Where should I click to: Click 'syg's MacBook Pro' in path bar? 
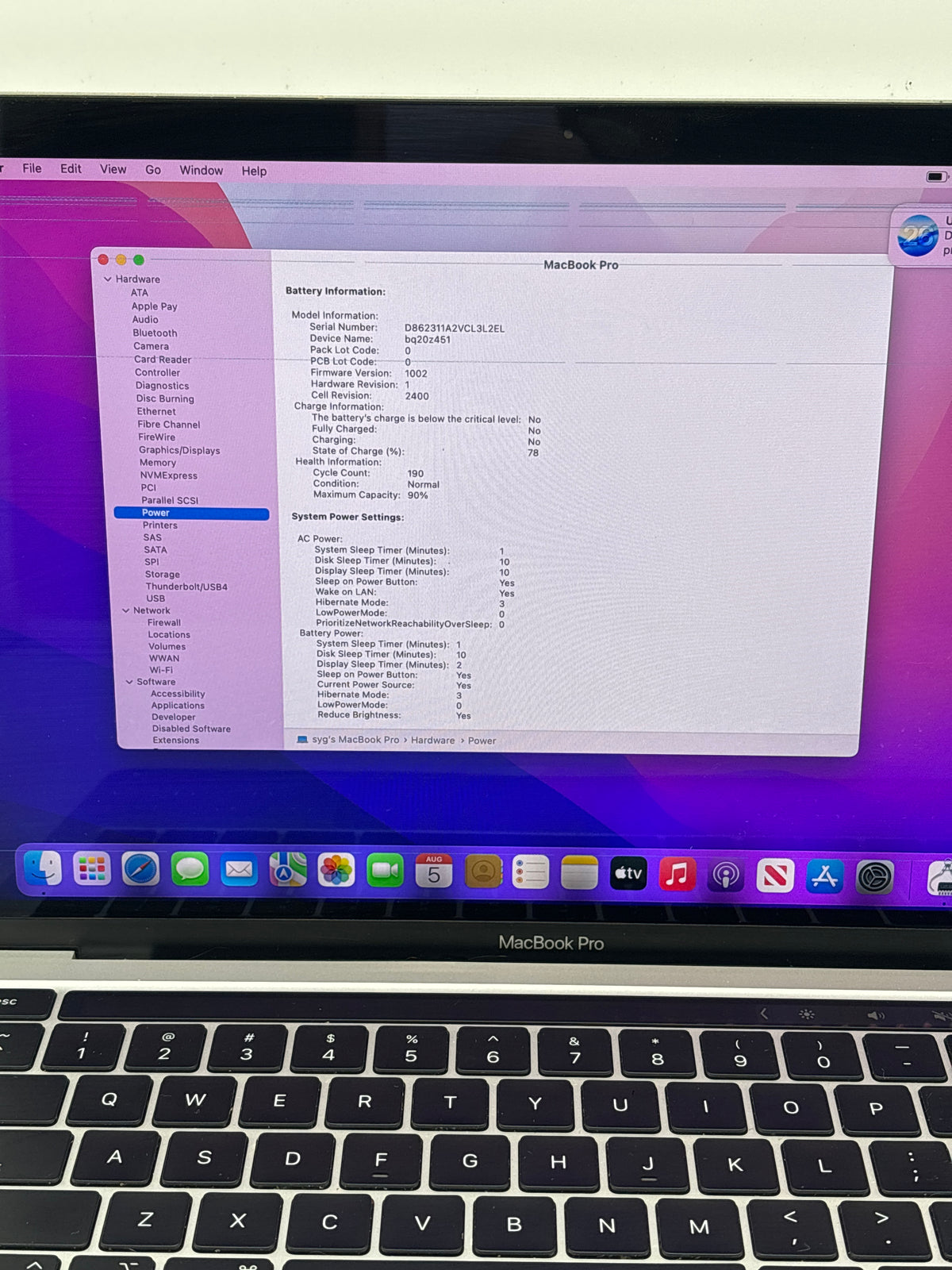coord(355,739)
